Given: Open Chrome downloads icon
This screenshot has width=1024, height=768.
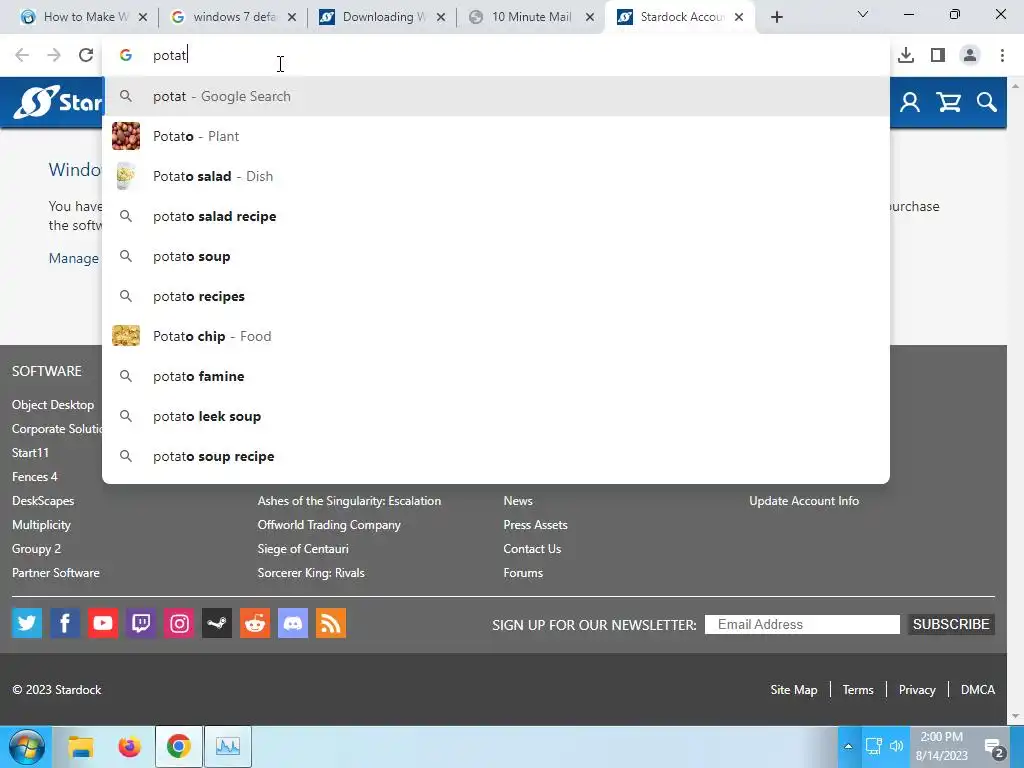Looking at the screenshot, I should (906, 55).
